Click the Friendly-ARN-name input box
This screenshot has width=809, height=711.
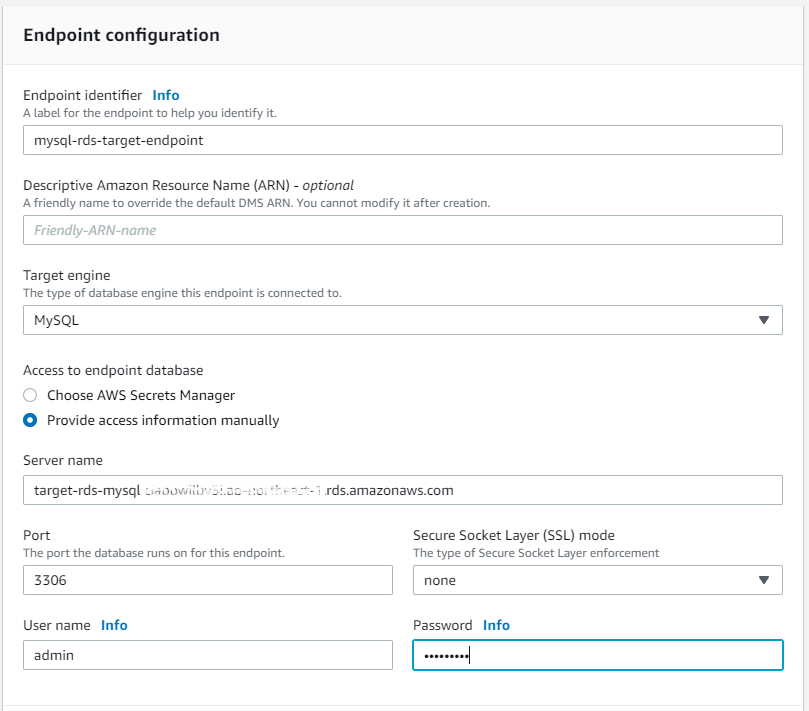[402, 230]
